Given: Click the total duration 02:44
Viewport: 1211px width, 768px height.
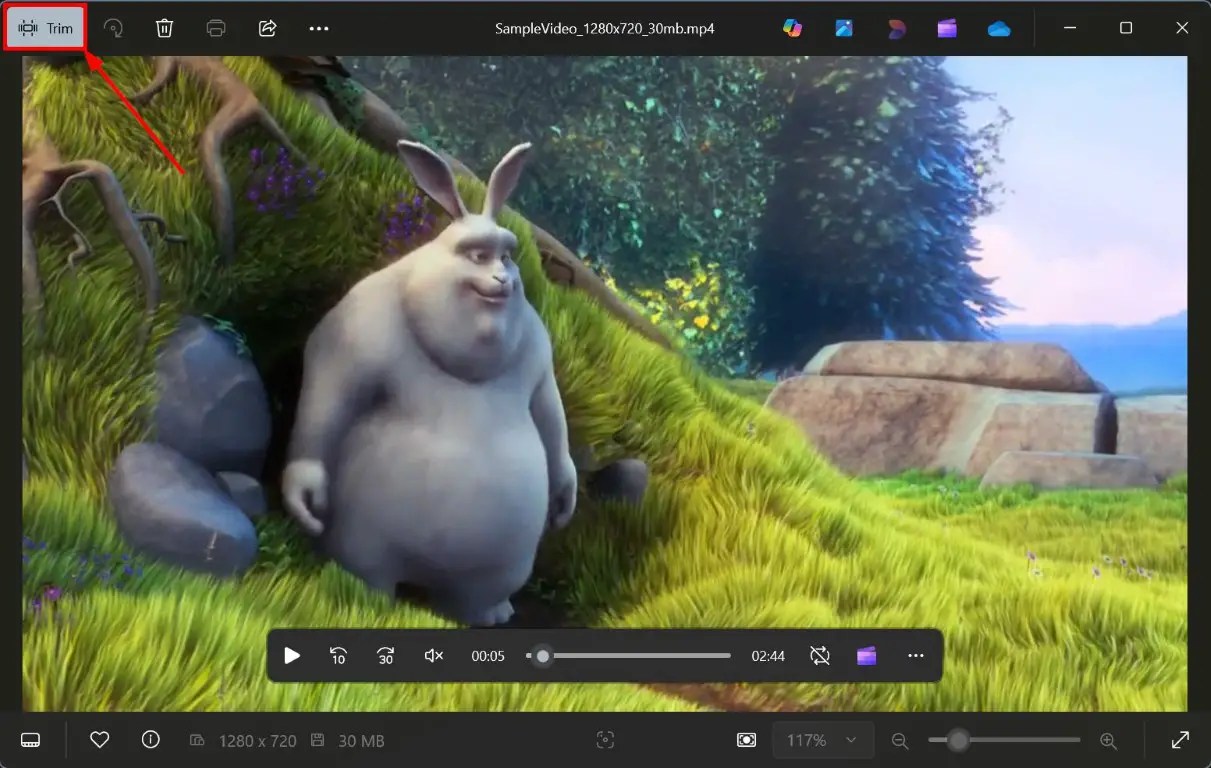Looking at the screenshot, I should click(768, 656).
